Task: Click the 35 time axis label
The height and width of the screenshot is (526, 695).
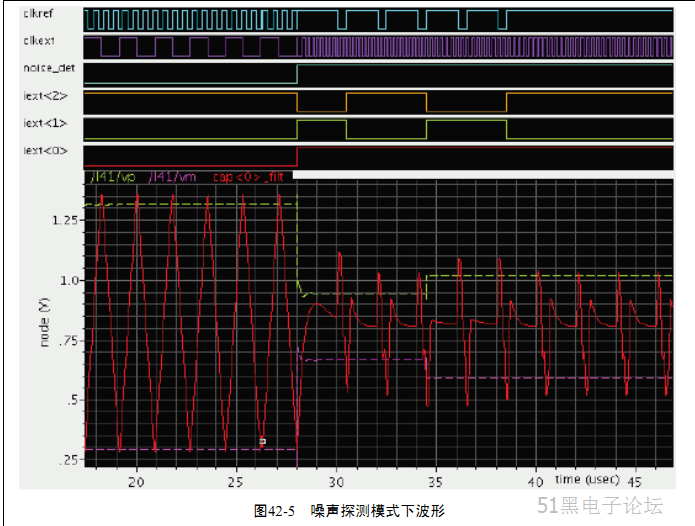Action: pyautogui.click(x=435, y=482)
